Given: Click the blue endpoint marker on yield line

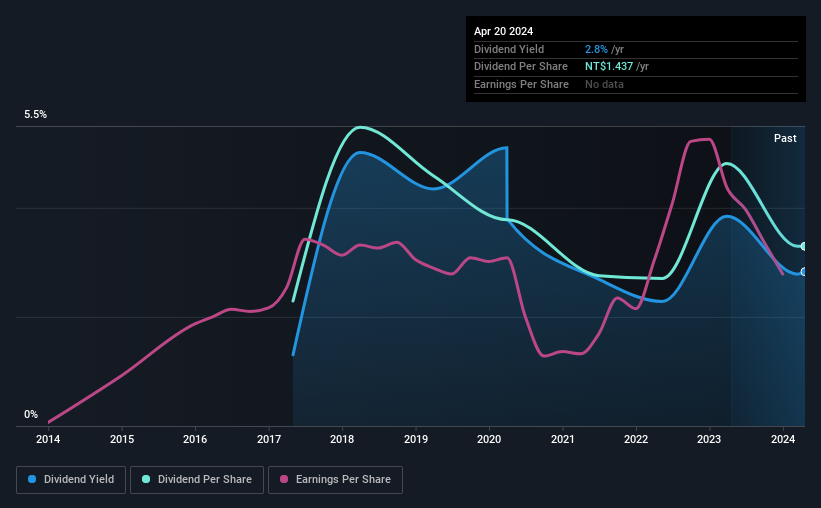Looking at the screenshot, I should 803,272.
